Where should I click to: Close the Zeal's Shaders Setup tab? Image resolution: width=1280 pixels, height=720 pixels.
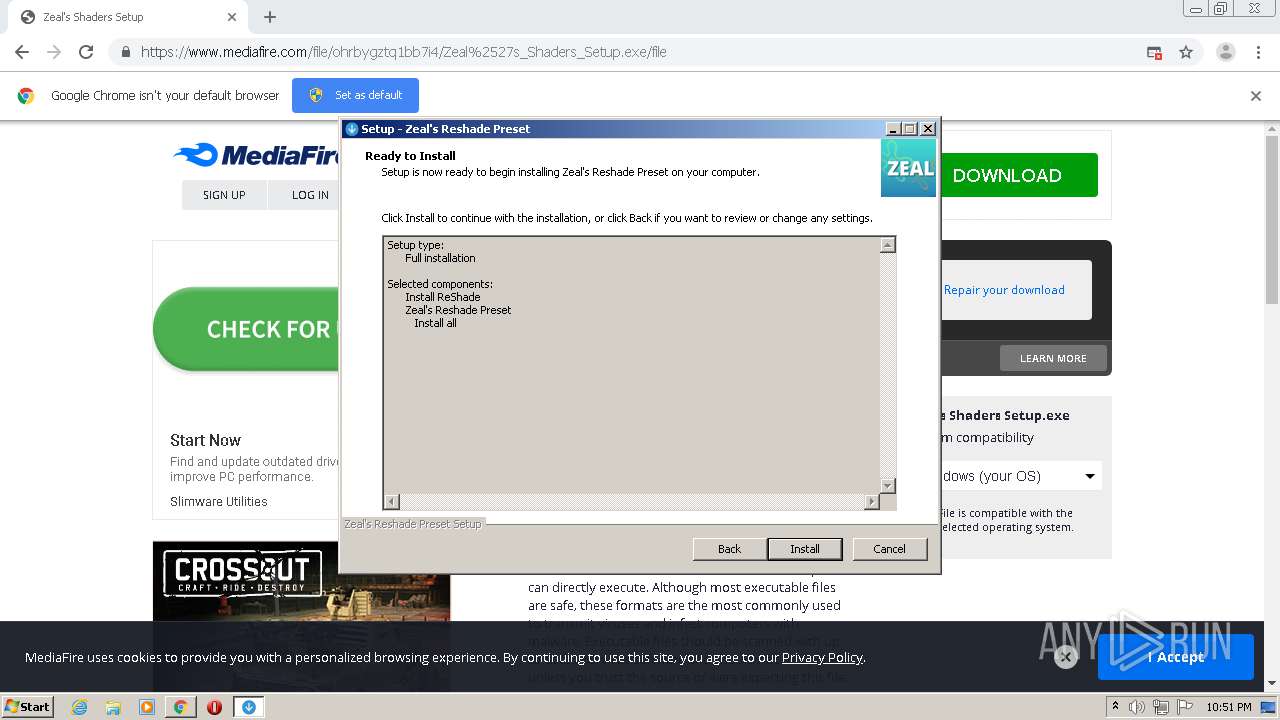click(x=232, y=17)
